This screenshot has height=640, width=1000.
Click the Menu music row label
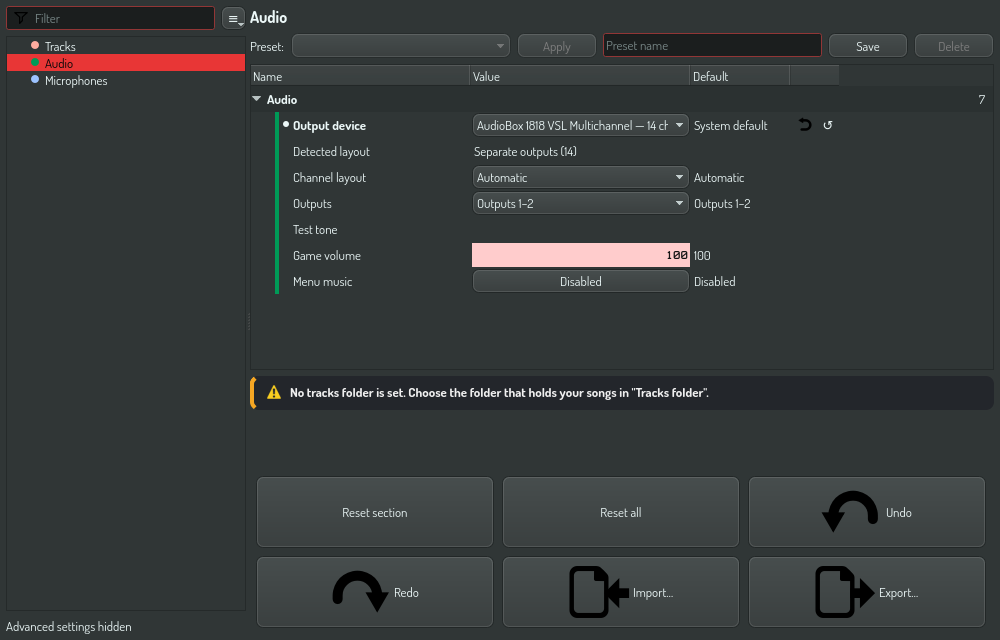tap(322, 282)
